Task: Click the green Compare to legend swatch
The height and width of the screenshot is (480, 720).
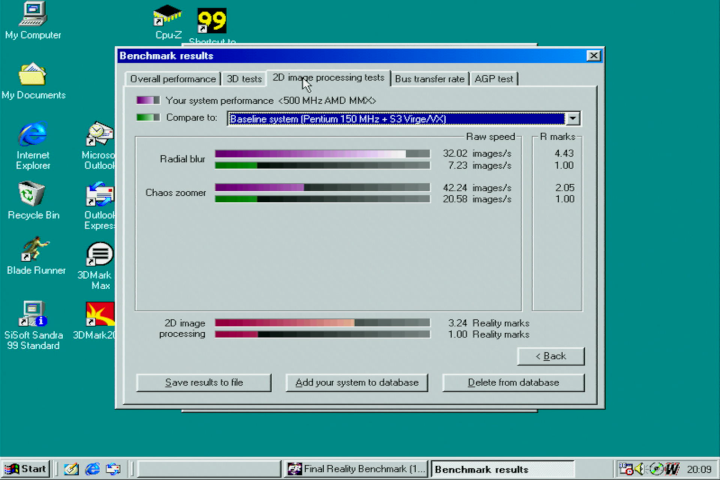Action: (x=148, y=117)
